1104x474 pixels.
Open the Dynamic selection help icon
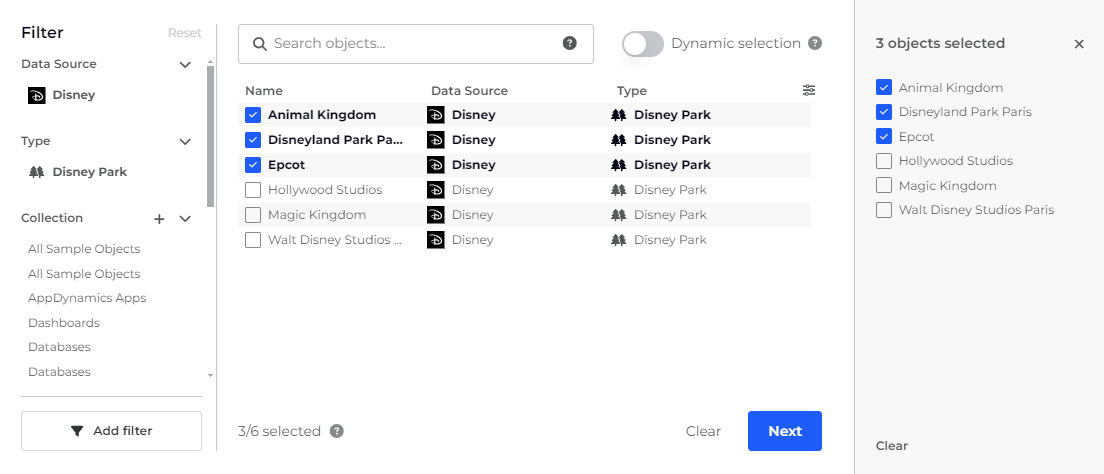[815, 43]
